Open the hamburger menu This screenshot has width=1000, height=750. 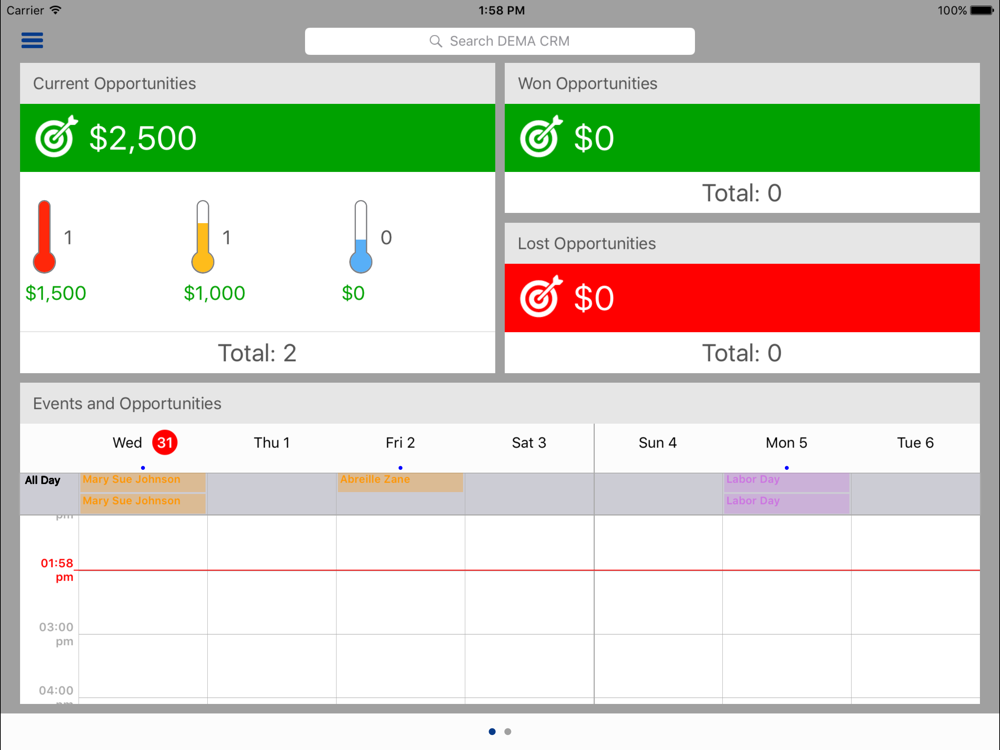(32, 41)
